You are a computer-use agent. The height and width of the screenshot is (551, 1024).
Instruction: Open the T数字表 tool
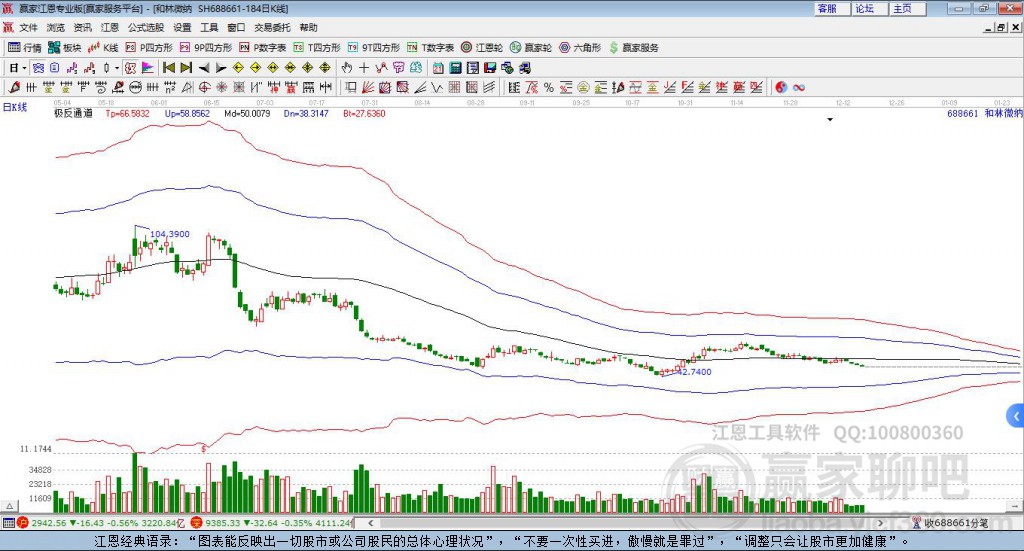(430, 48)
